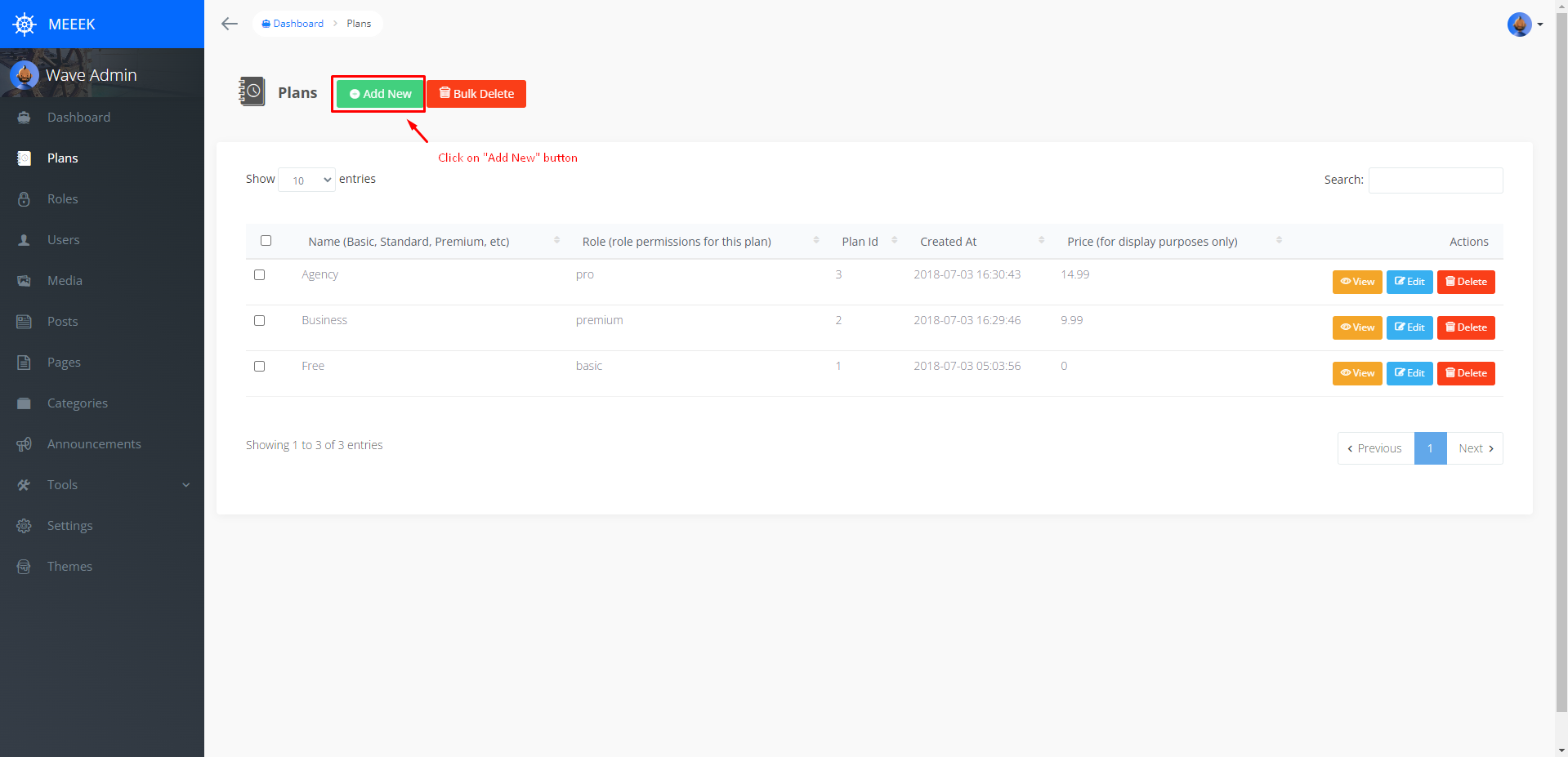Click the Add New button
The height and width of the screenshot is (757, 1568).
[x=377, y=93]
